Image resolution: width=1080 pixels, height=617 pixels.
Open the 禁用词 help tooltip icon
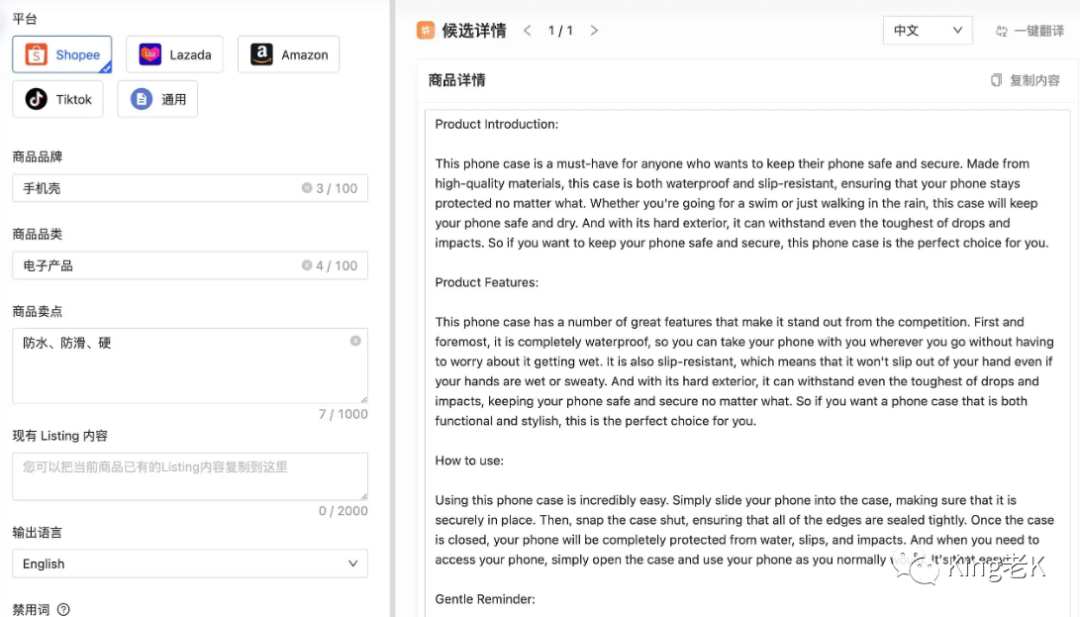(x=63, y=609)
